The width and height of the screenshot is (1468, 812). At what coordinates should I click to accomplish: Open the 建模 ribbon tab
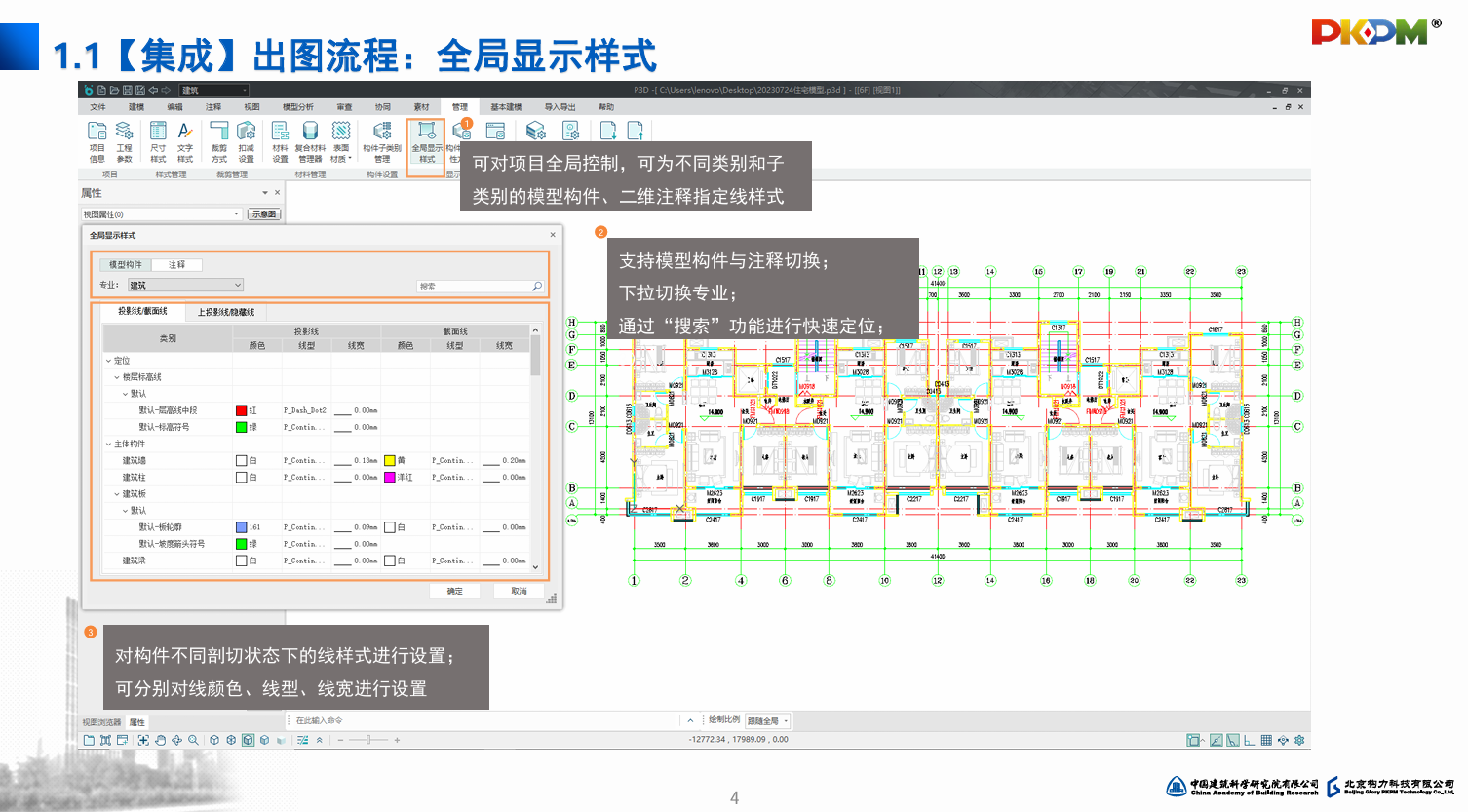[x=136, y=107]
